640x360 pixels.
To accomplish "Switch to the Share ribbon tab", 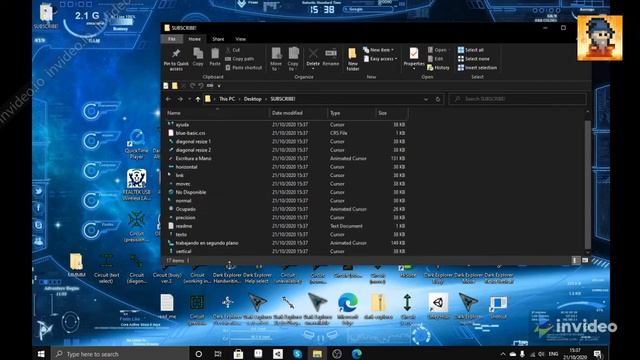I will [218, 39].
